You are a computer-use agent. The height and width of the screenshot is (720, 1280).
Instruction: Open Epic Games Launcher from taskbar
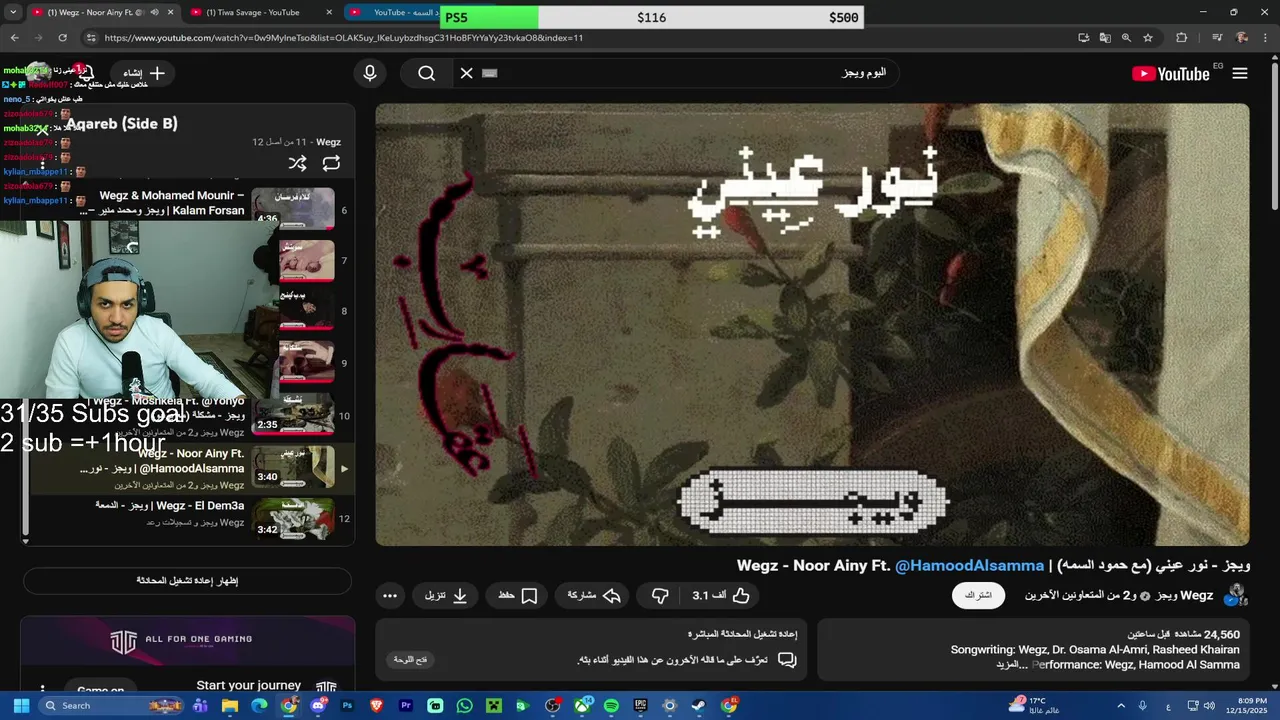[640, 706]
